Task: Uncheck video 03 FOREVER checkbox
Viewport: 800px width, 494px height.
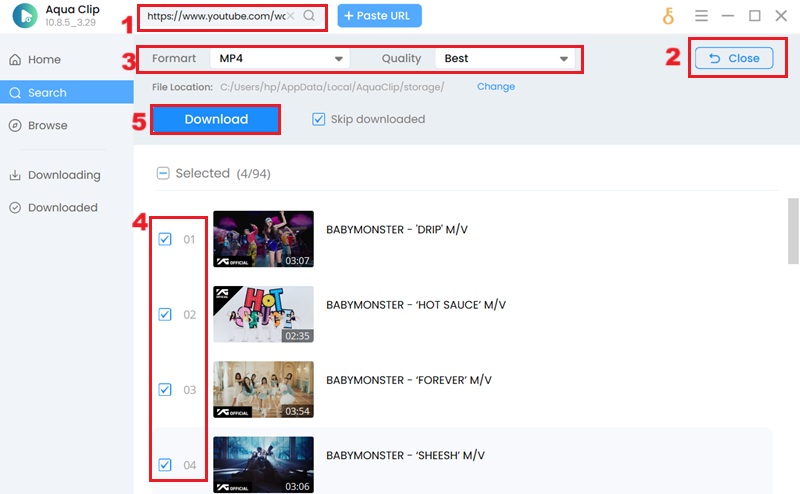Action: coord(165,389)
